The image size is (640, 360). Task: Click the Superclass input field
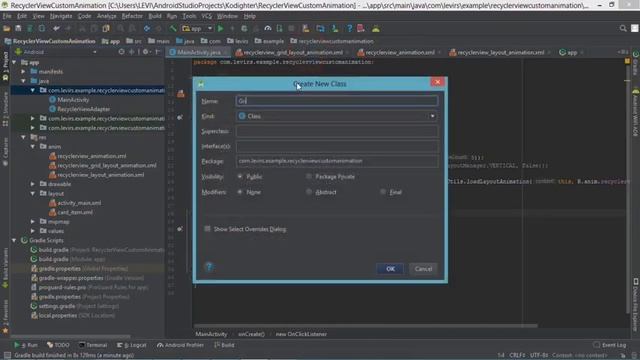pos(337,131)
